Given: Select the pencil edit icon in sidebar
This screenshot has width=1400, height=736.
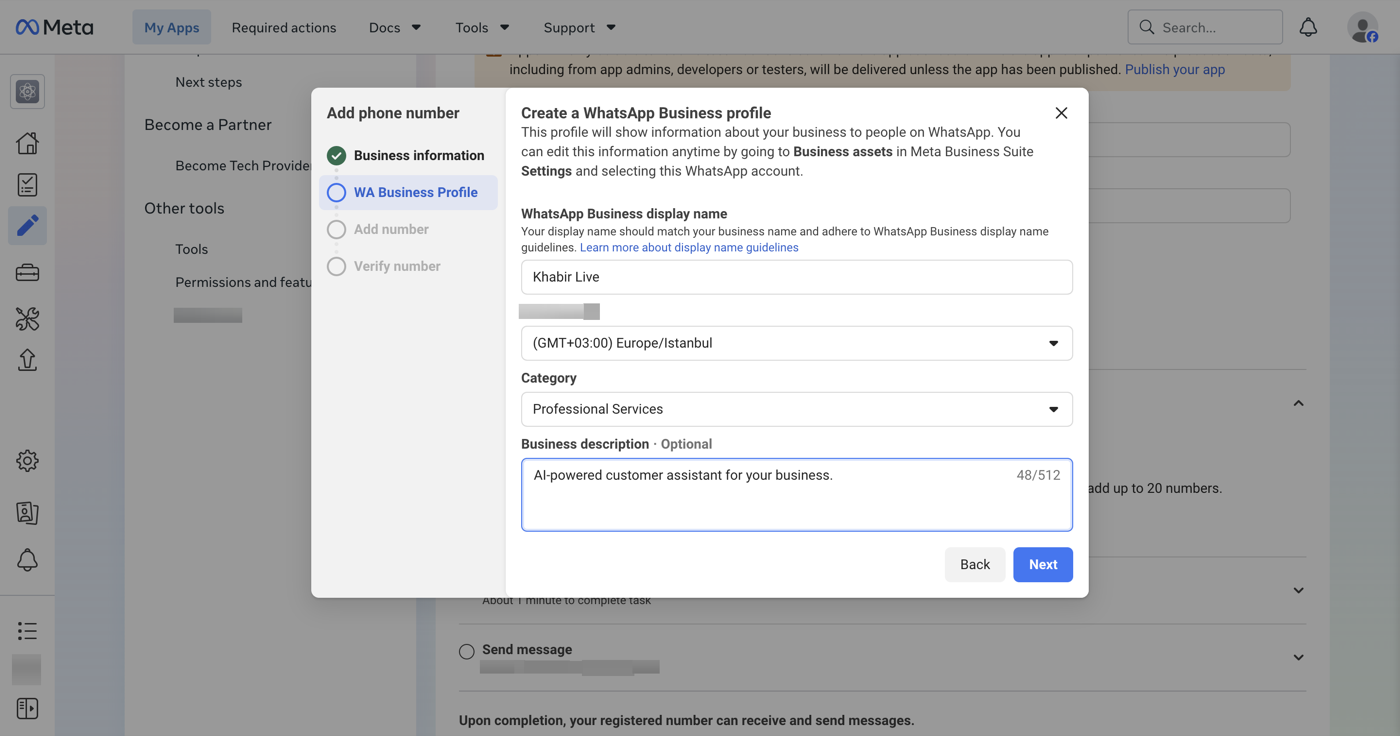Looking at the screenshot, I should (27, 226).
